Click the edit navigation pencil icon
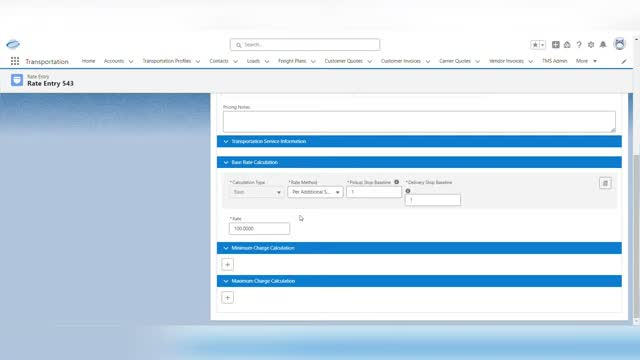This screenshot has width=640, height=360. [x=624, y=61]
